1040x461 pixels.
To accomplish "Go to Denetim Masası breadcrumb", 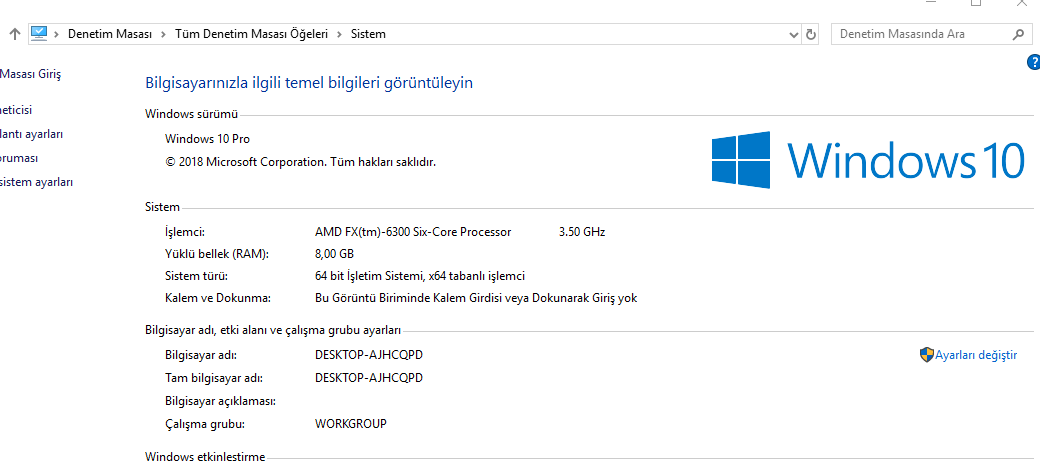I will (x=110, y=34).
